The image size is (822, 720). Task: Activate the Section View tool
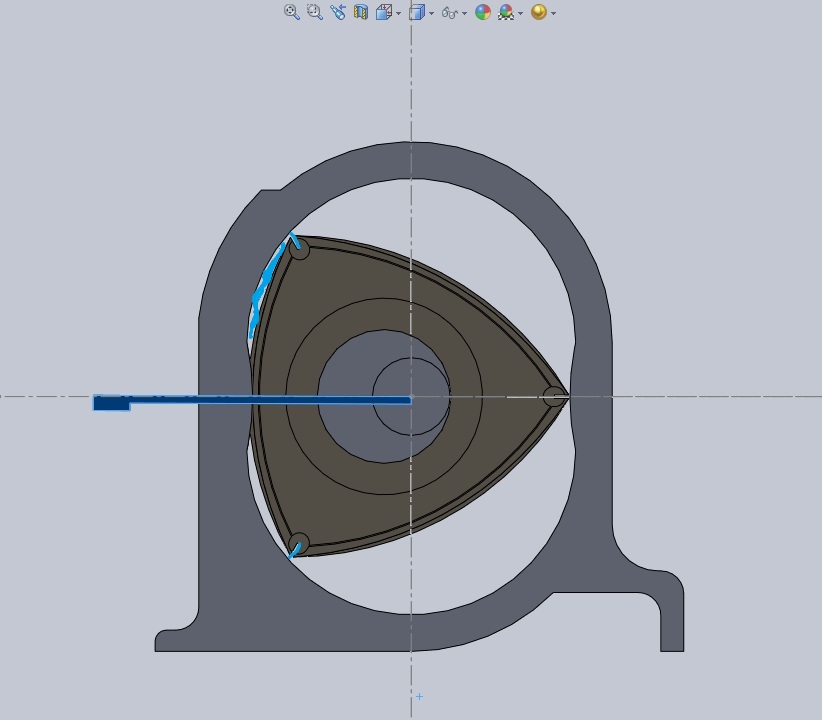pyautogui.click(x=360, y=12)
